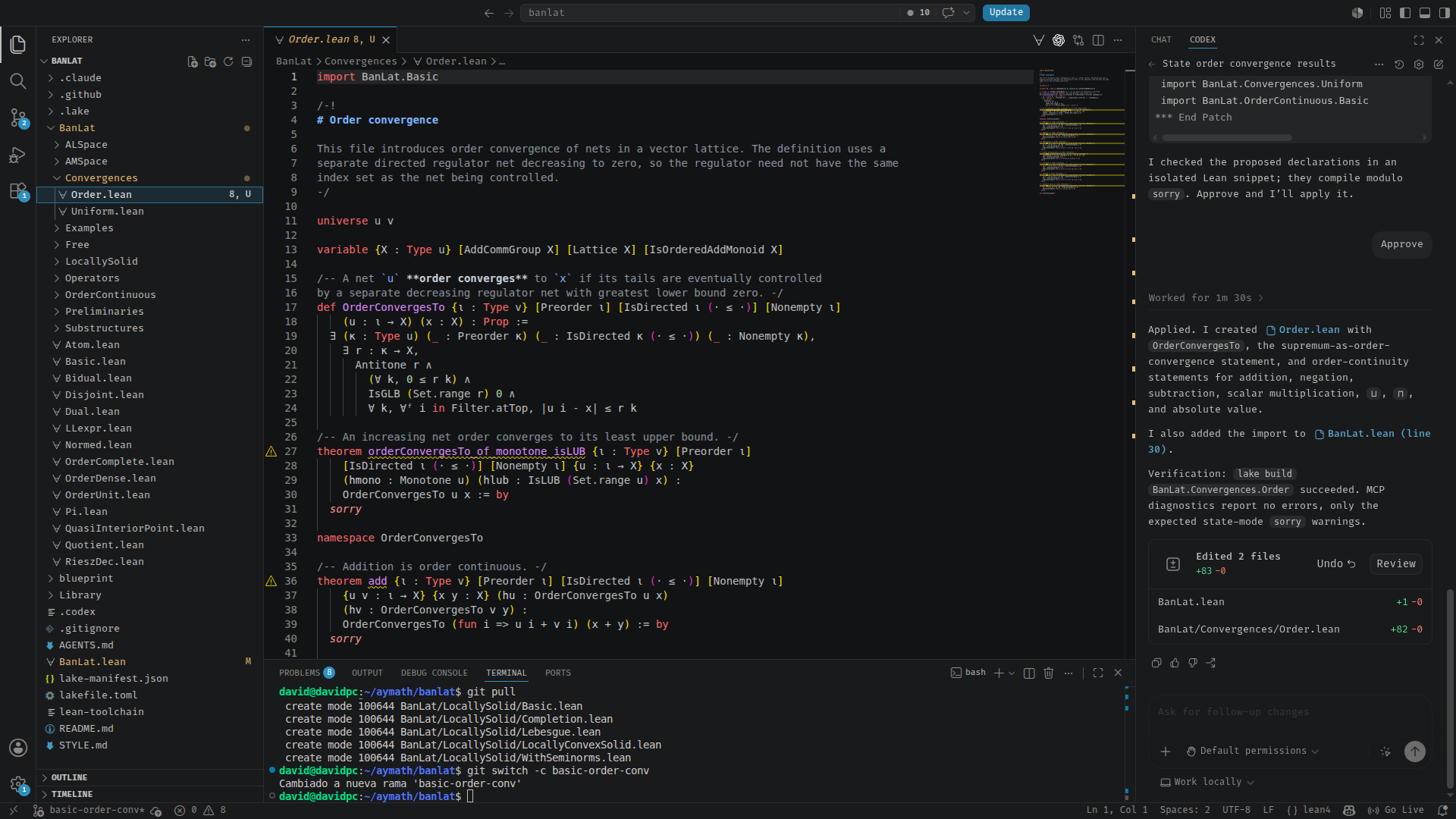Viewport: 1456px width, 819px height.
Task: Copy the Codex response
Action: click(1156, 663)
